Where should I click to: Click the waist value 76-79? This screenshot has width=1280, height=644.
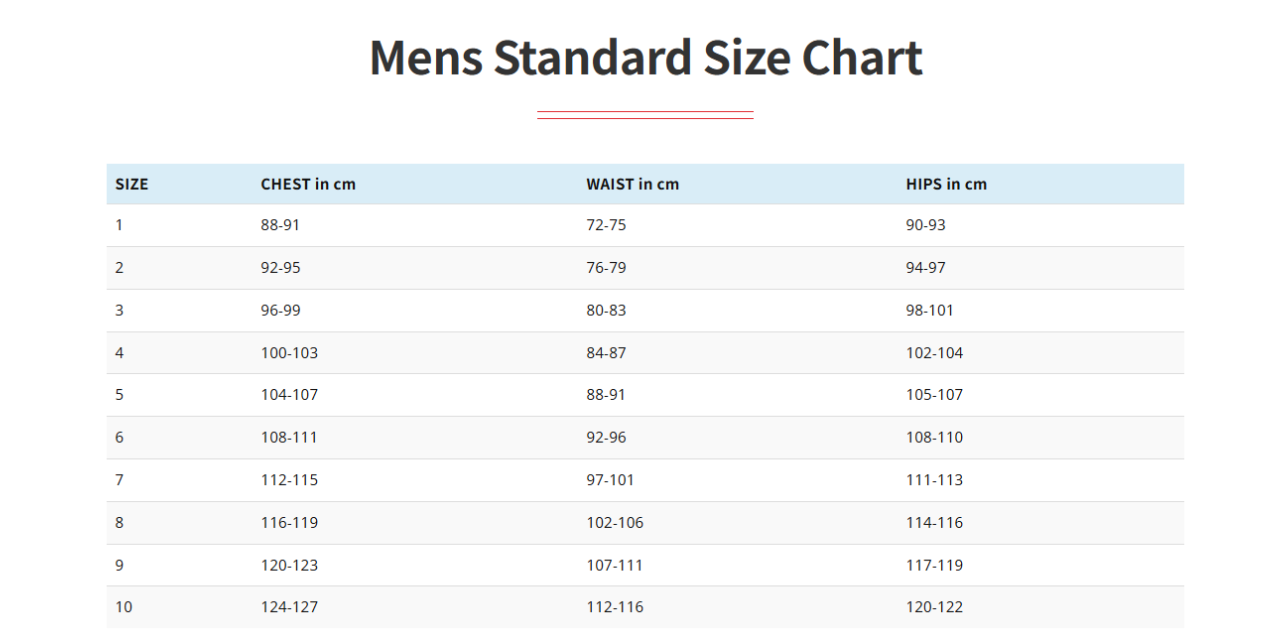coord(606,268)
